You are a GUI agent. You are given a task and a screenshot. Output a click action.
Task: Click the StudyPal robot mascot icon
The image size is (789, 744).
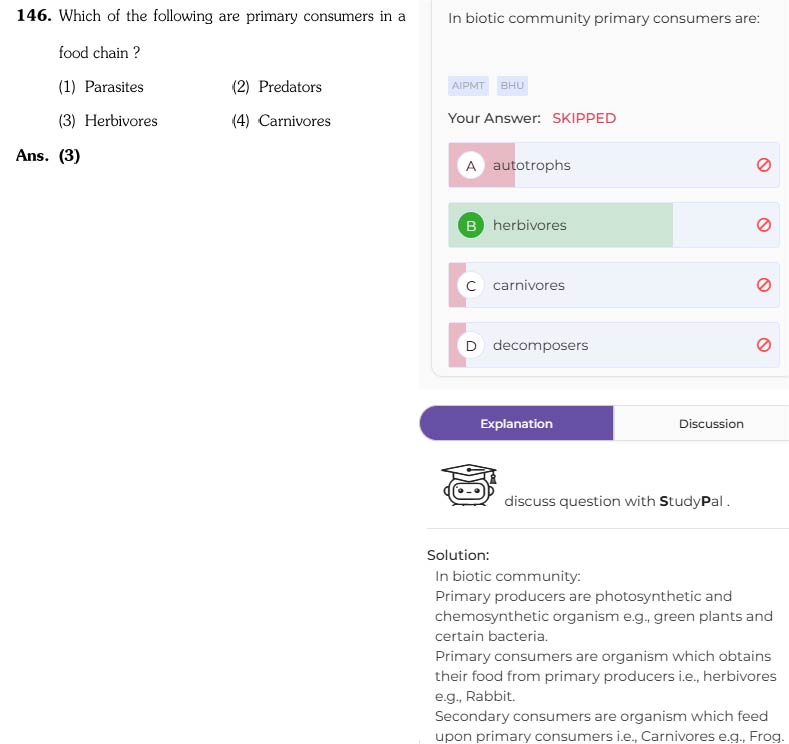pos(469,485)
